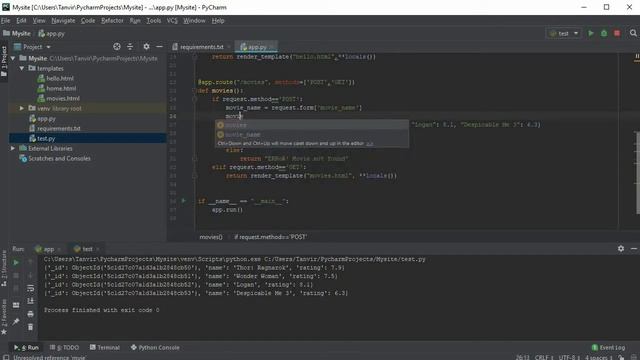
Task: Click app.py breadcrumb in navigation bar
Action: 51,33
